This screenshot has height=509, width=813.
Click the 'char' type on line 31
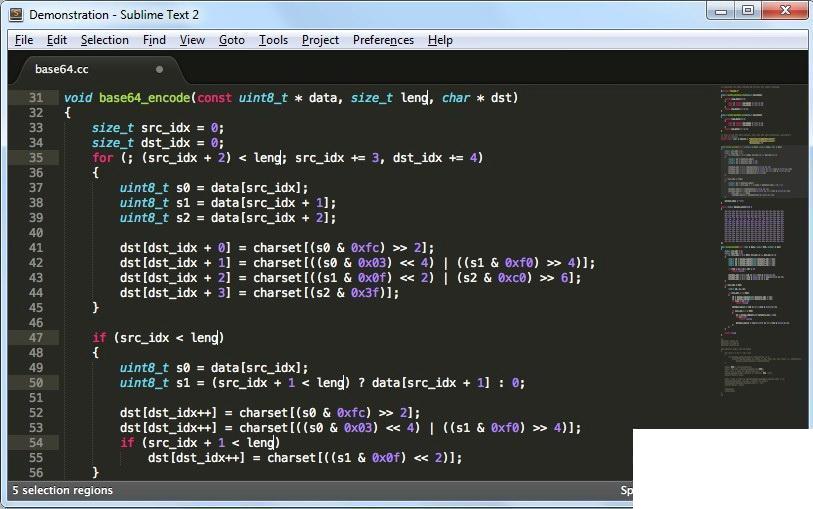point(455,97)
